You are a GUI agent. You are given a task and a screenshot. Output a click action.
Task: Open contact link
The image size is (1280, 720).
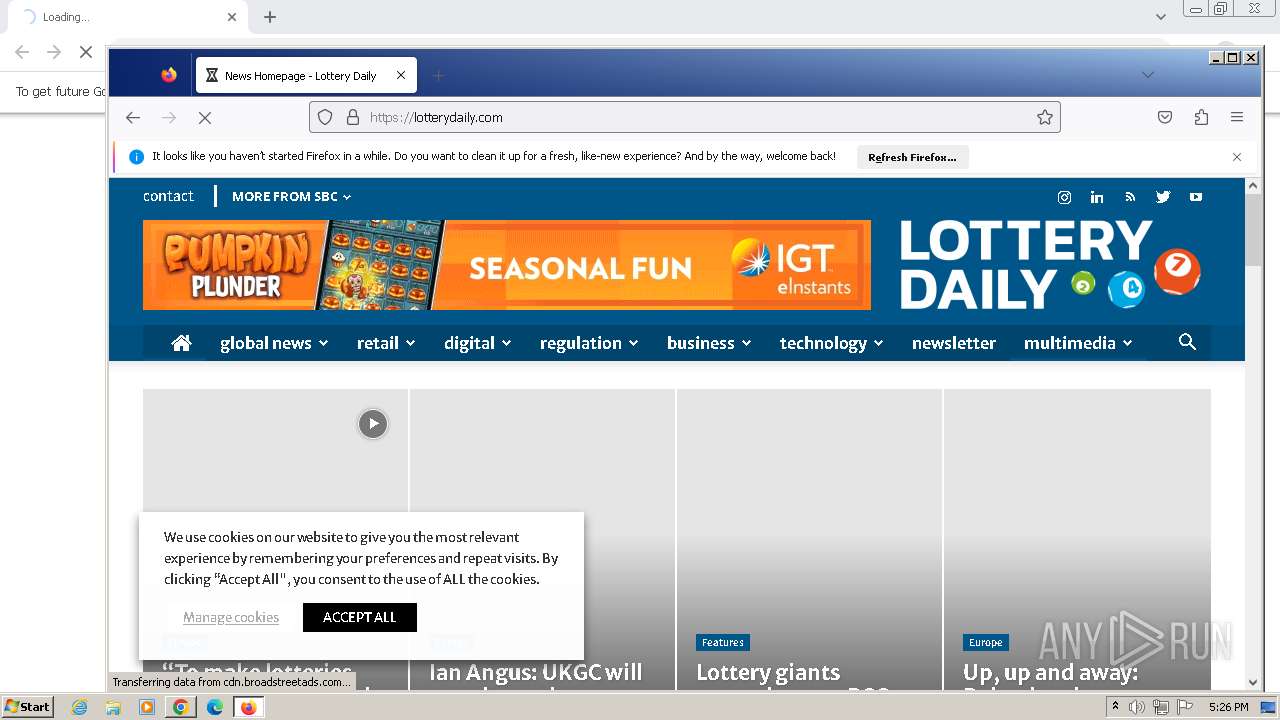(168, 196)
